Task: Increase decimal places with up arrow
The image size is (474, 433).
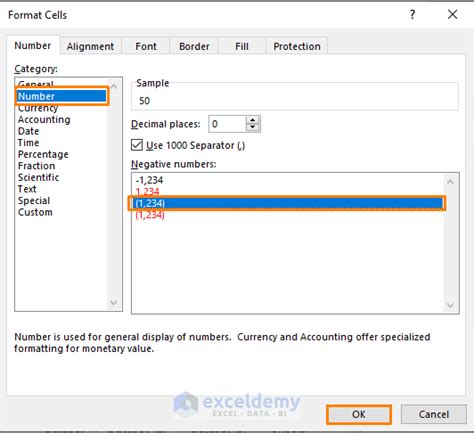Action: pyautogui.click(x=253, y=120)
